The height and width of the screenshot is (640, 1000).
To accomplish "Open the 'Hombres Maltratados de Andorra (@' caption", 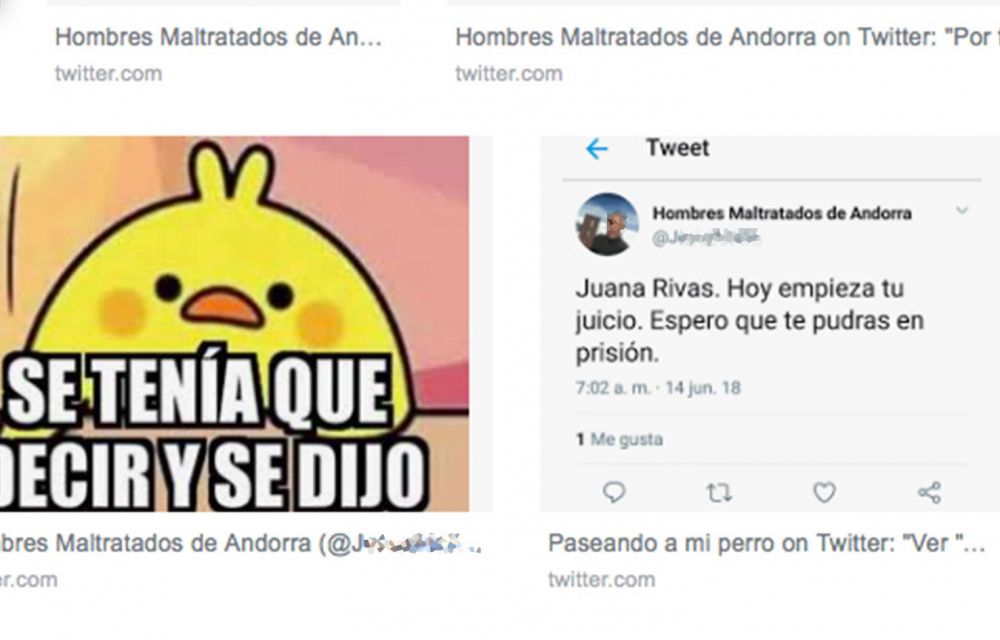I will (x=240, y=543).
